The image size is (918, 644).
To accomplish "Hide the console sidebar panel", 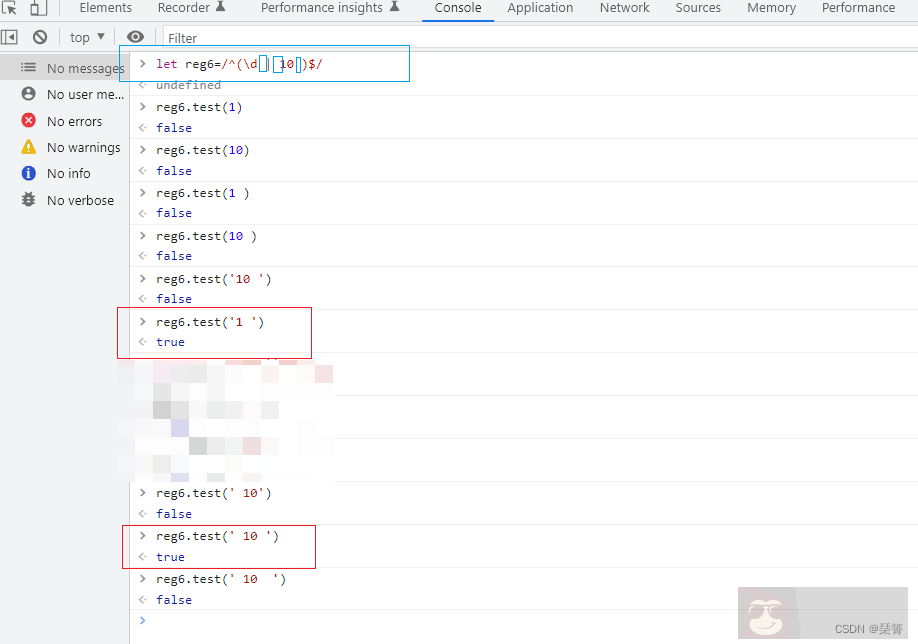I will [10, 37].
